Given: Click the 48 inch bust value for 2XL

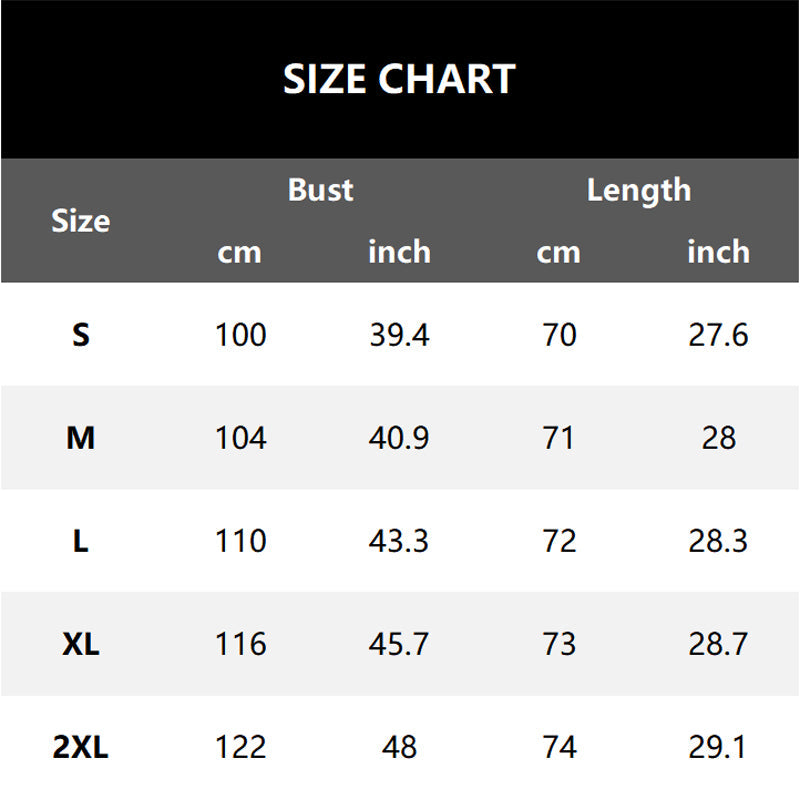Looking at the screenshot, I should (x=399, y=747).
